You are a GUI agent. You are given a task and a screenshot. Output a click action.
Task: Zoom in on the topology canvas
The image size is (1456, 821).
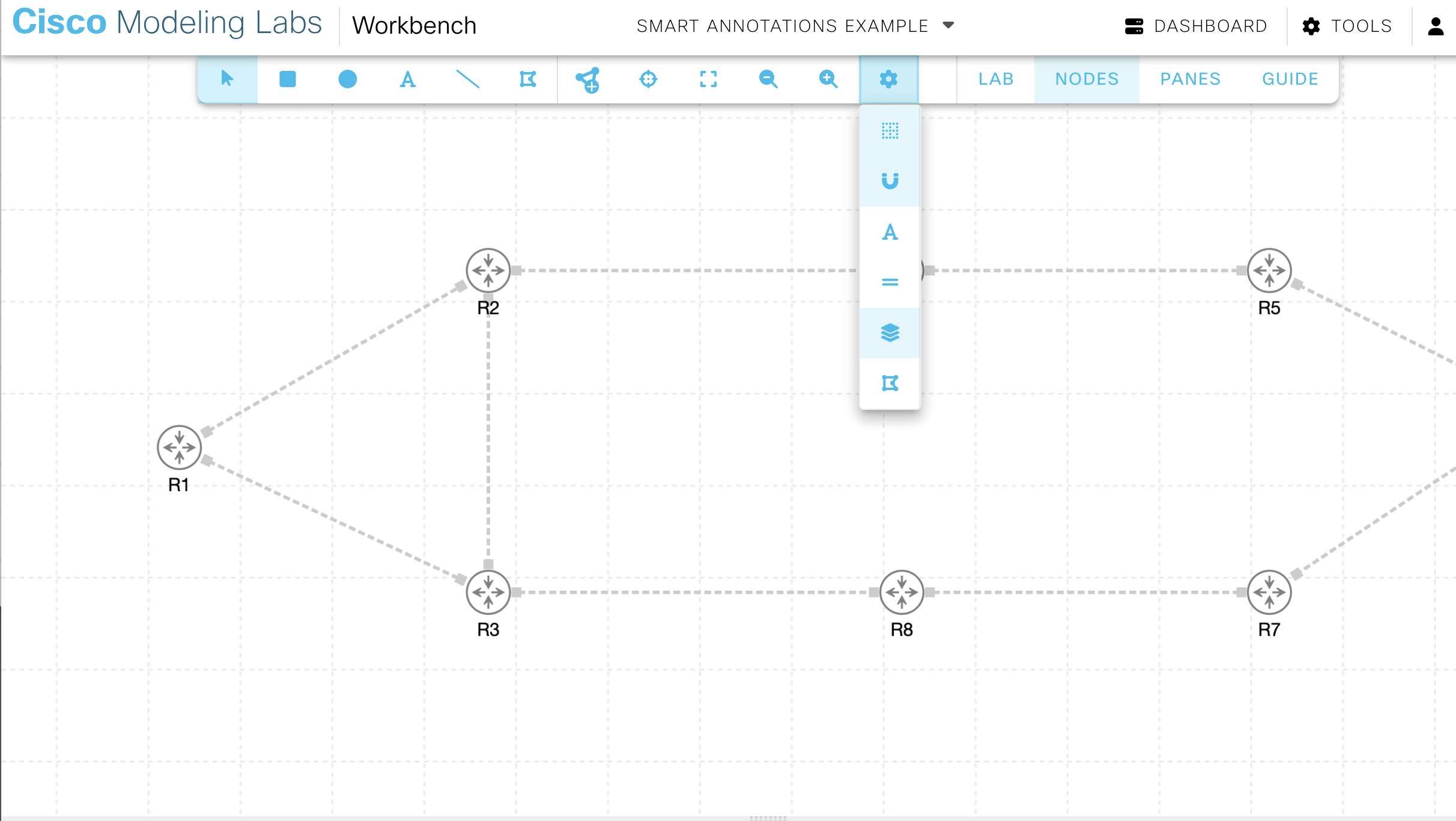(828, 79)
